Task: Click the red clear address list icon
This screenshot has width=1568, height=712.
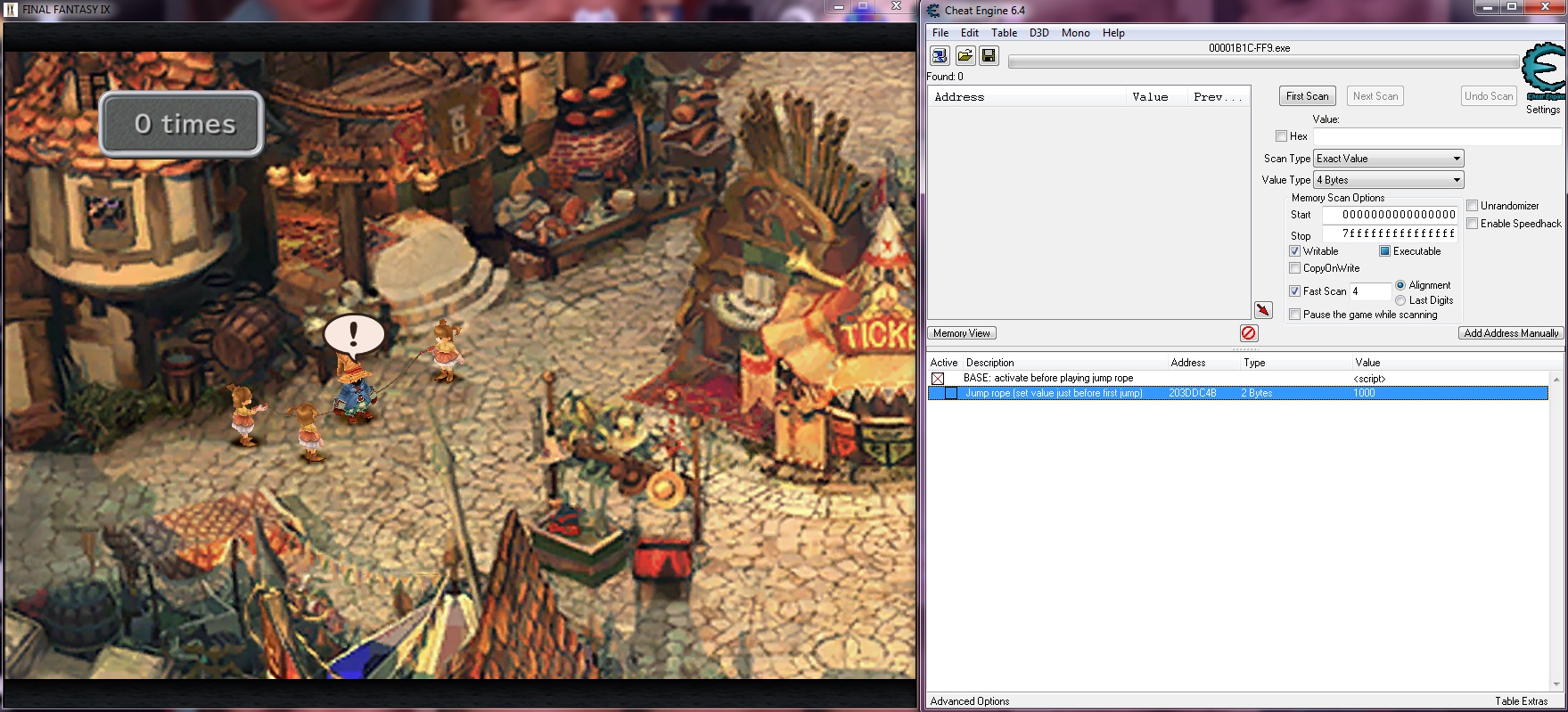Action: [x=1249, y=332]
